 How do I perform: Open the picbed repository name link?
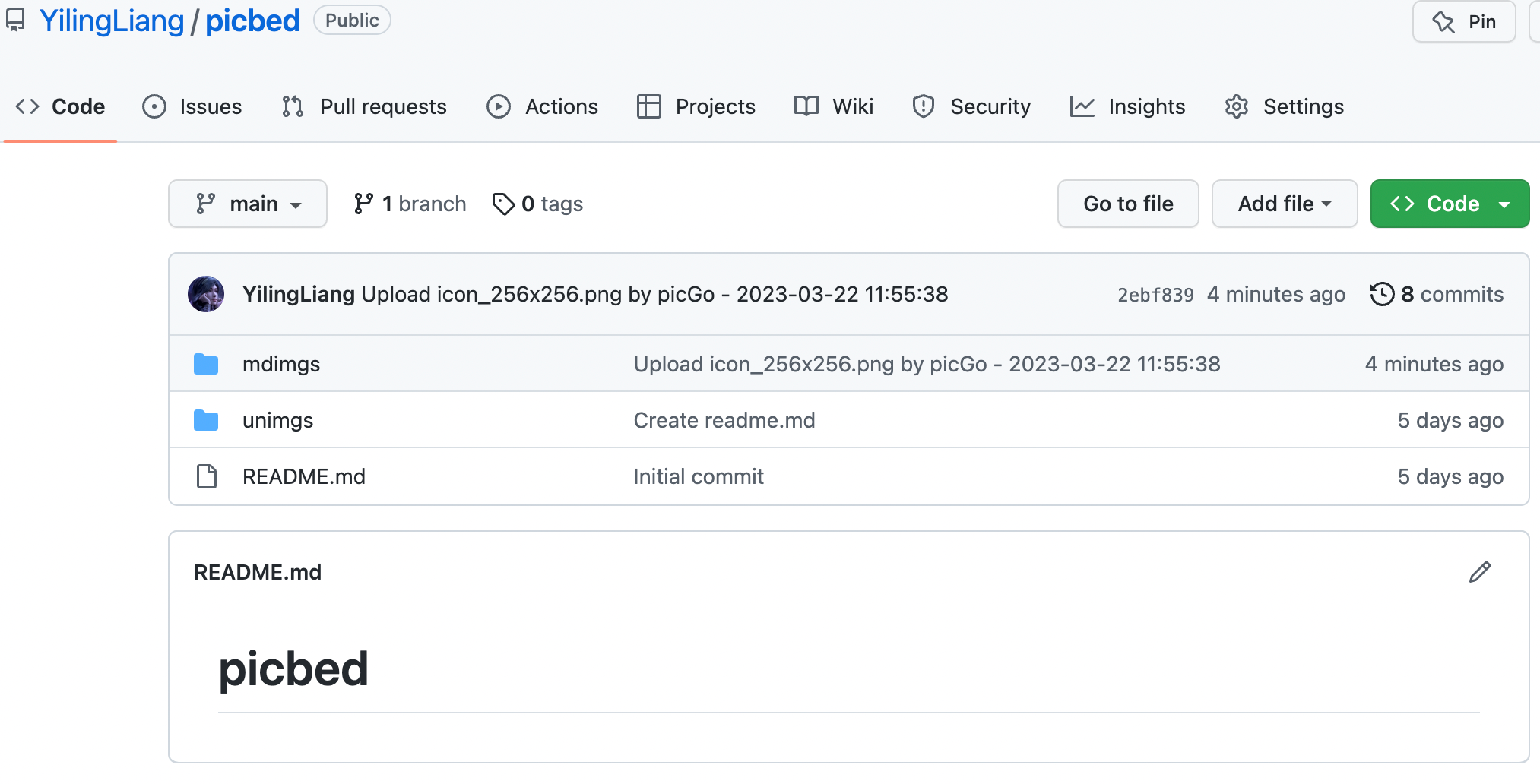pos(252,21)
